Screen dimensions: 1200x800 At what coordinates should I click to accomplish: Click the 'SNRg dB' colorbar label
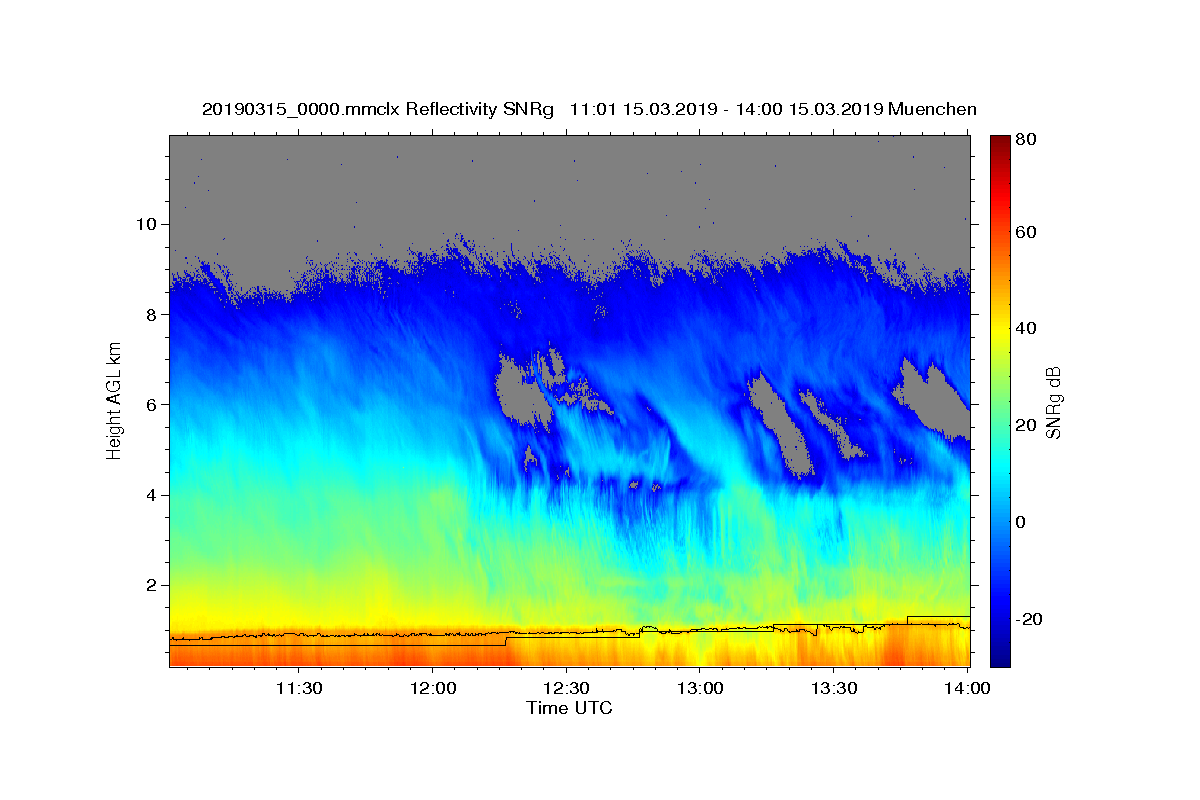point(1053,402)
